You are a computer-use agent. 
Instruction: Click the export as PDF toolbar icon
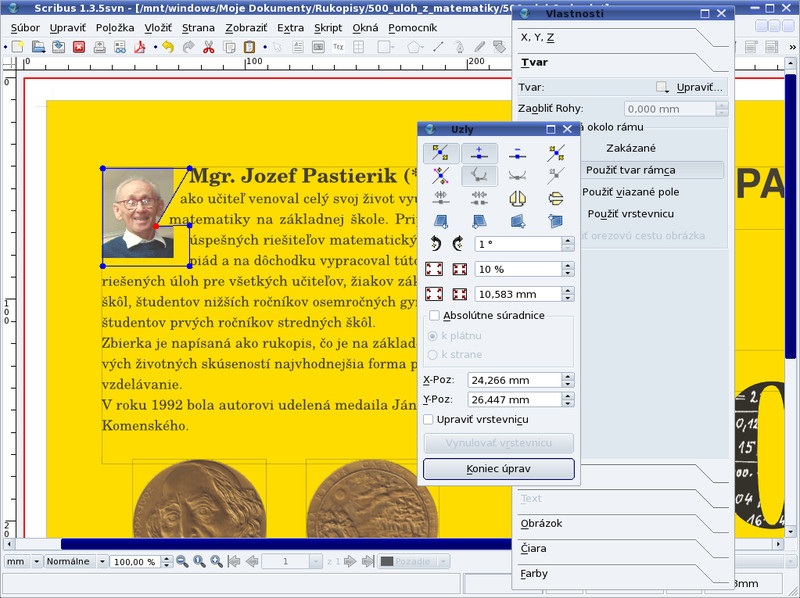(x=141, y=46)
